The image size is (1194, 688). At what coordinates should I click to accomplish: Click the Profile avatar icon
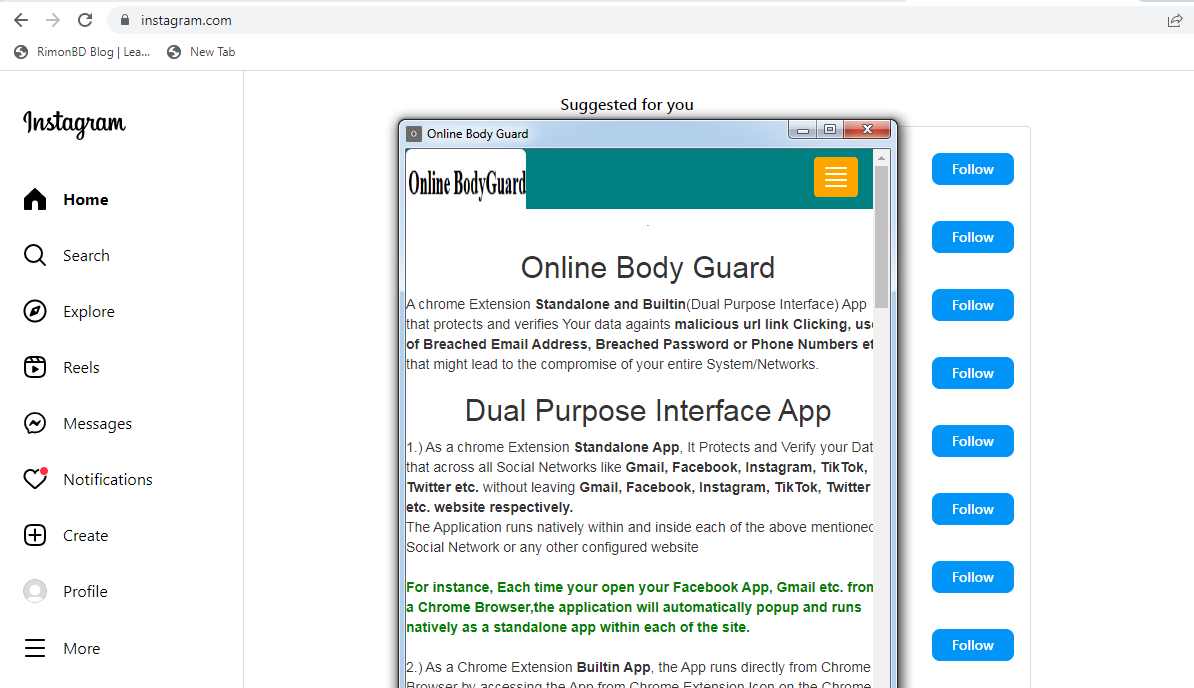(x=35, y=591)
